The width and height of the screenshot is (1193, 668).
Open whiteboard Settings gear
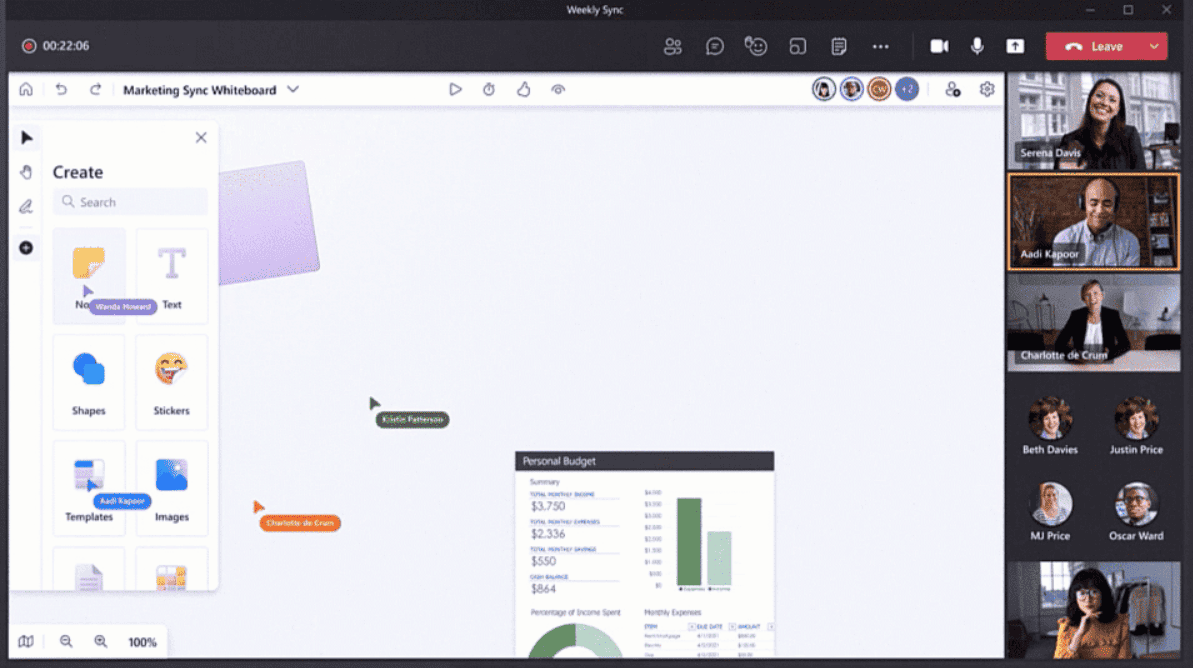click(x=987, y=89)
